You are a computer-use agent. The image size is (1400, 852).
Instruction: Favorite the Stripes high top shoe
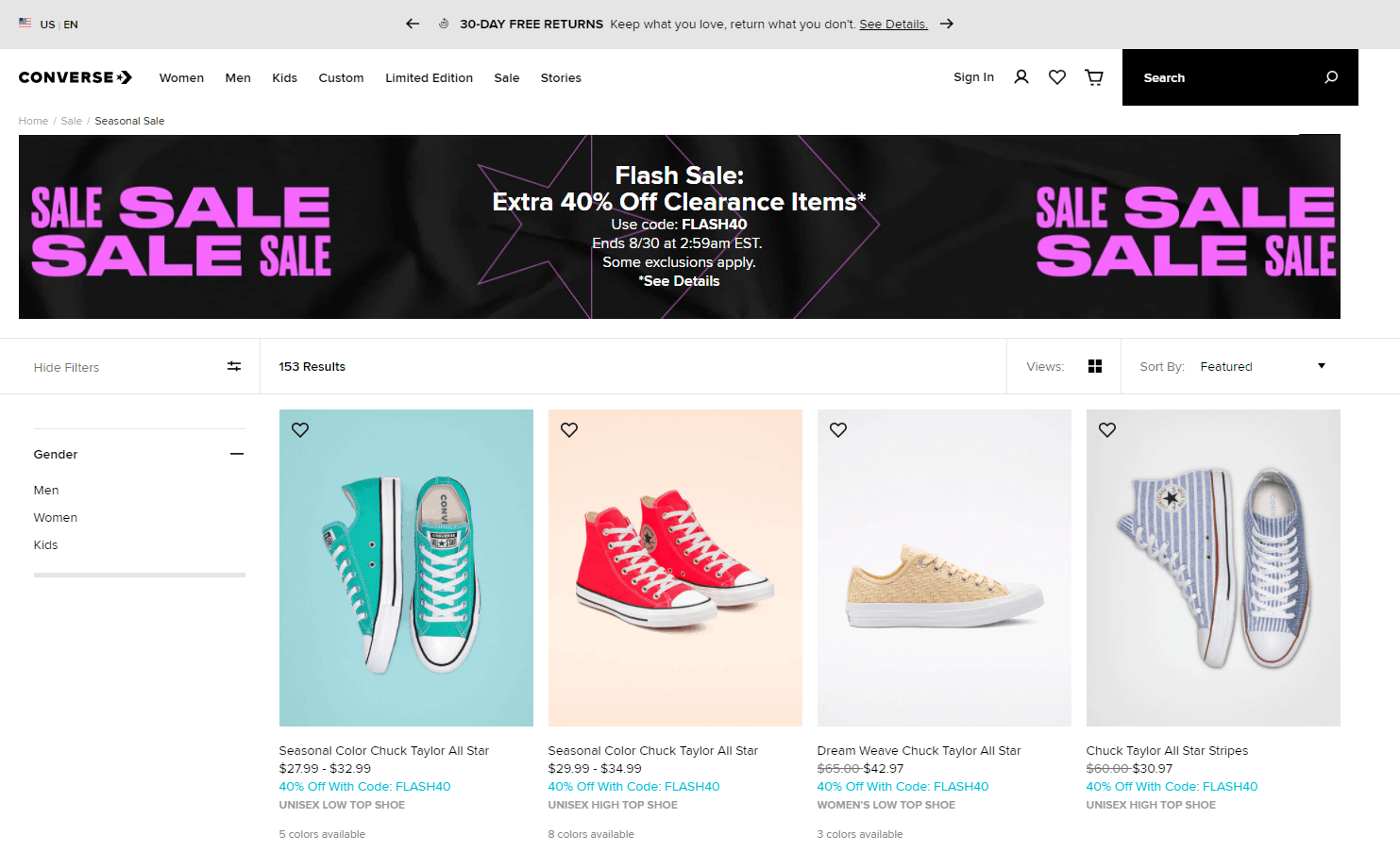pos(1107,429)
